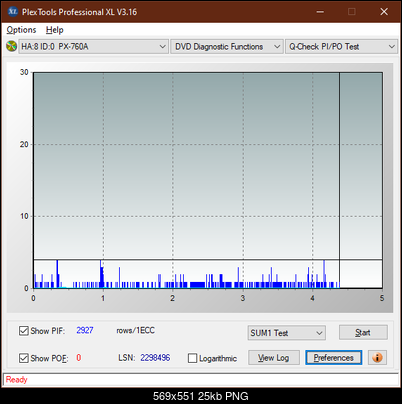Viewport: 402px width, 404px height.
Task: Open the Help menu
Action: (x=55, y=30)
